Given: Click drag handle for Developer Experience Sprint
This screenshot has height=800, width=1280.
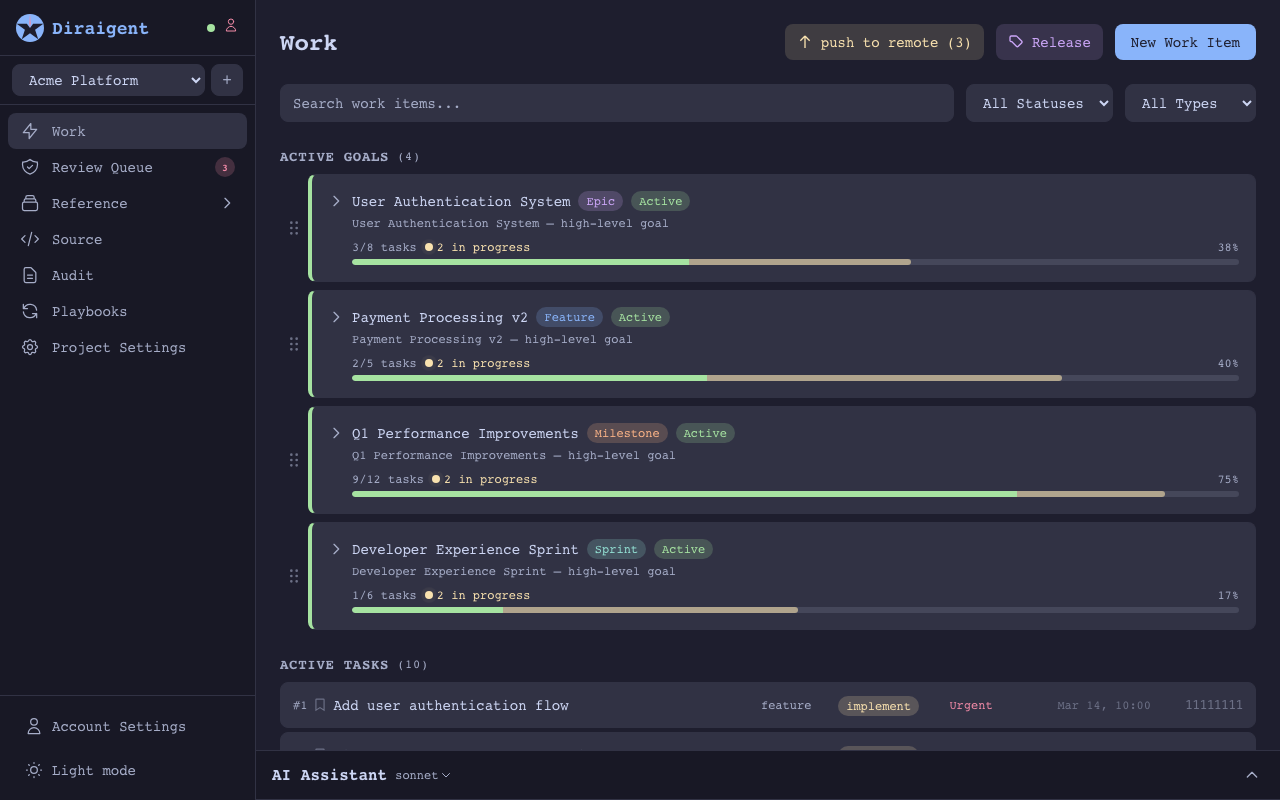Looking at the screenshot, I should (294, 576).
